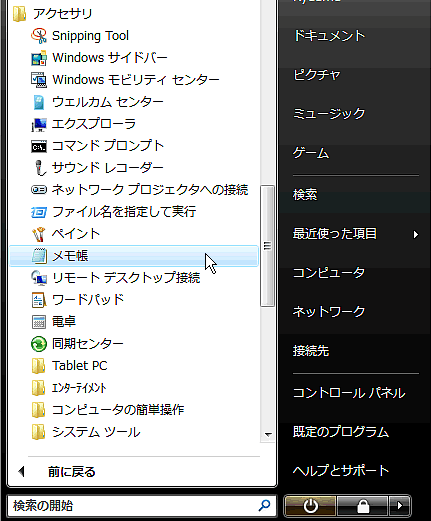Open ピクチャ folder link
431x521 pixels.
coord(316,75)
